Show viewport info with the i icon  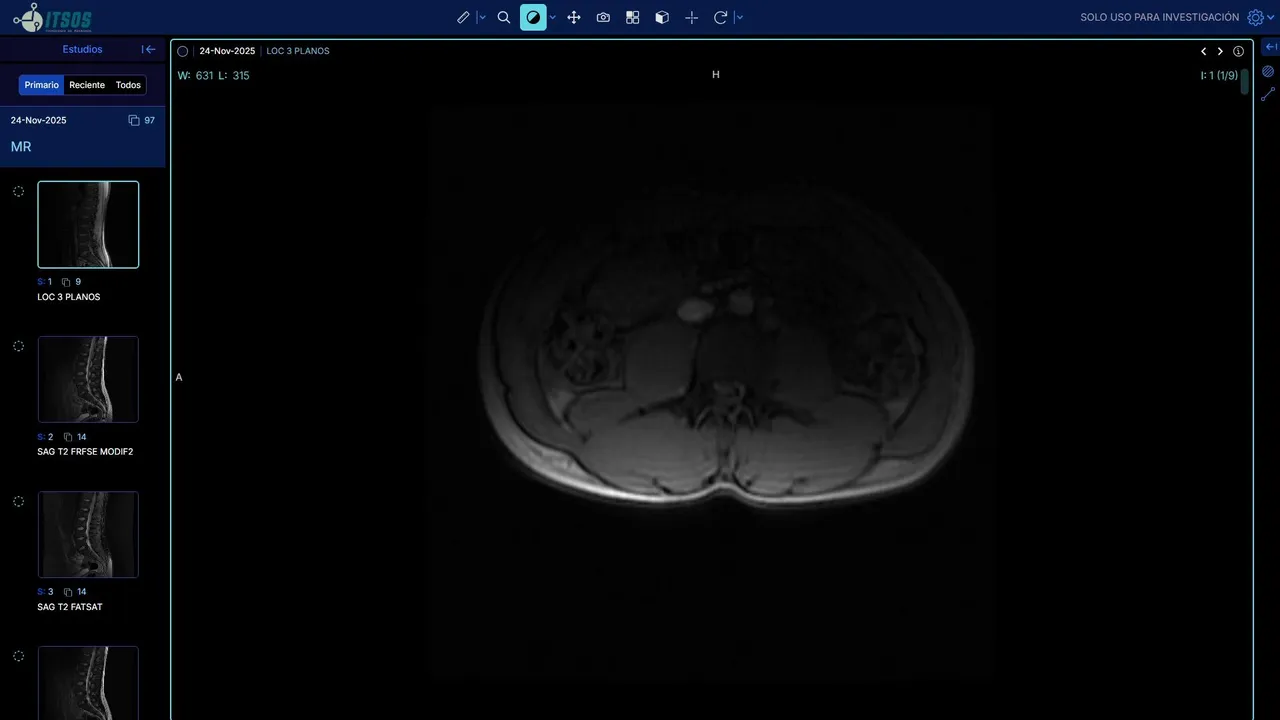[1238, 51]
